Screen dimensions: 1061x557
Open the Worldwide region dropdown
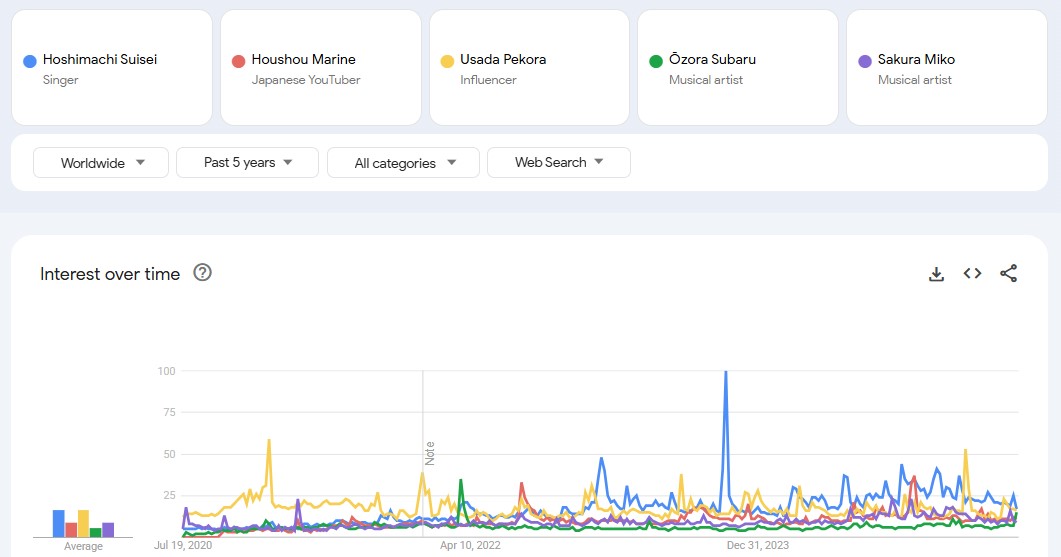coord(101,163)
